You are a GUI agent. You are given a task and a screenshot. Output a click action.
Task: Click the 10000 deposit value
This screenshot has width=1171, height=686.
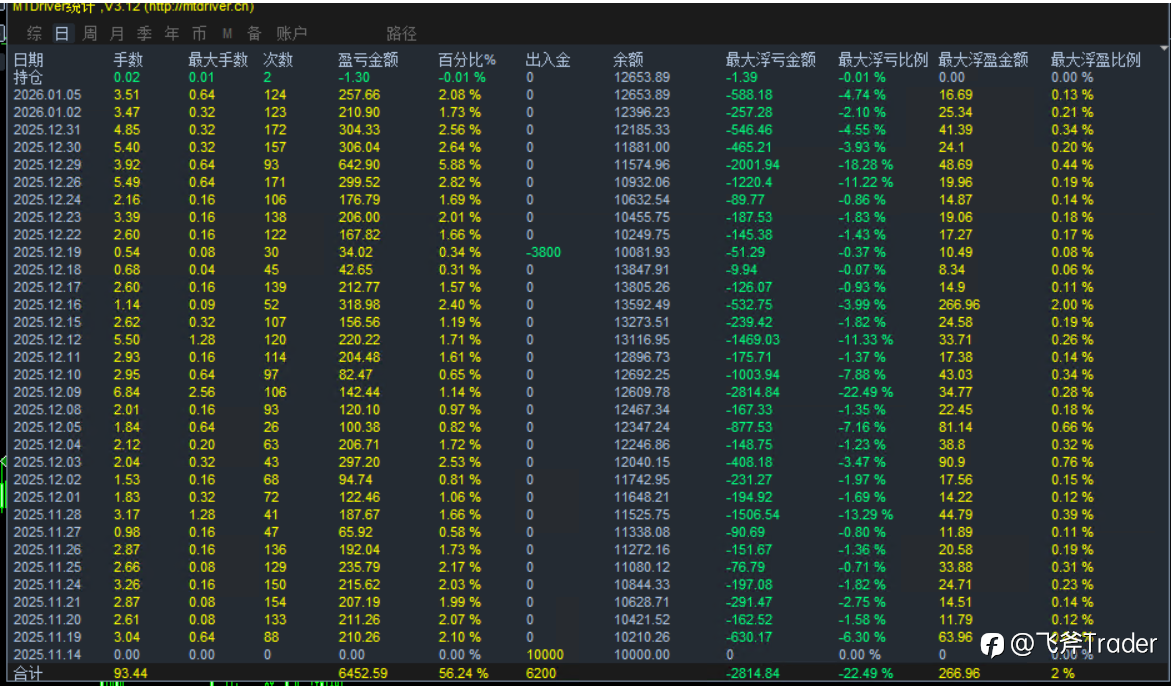(545, 655)
